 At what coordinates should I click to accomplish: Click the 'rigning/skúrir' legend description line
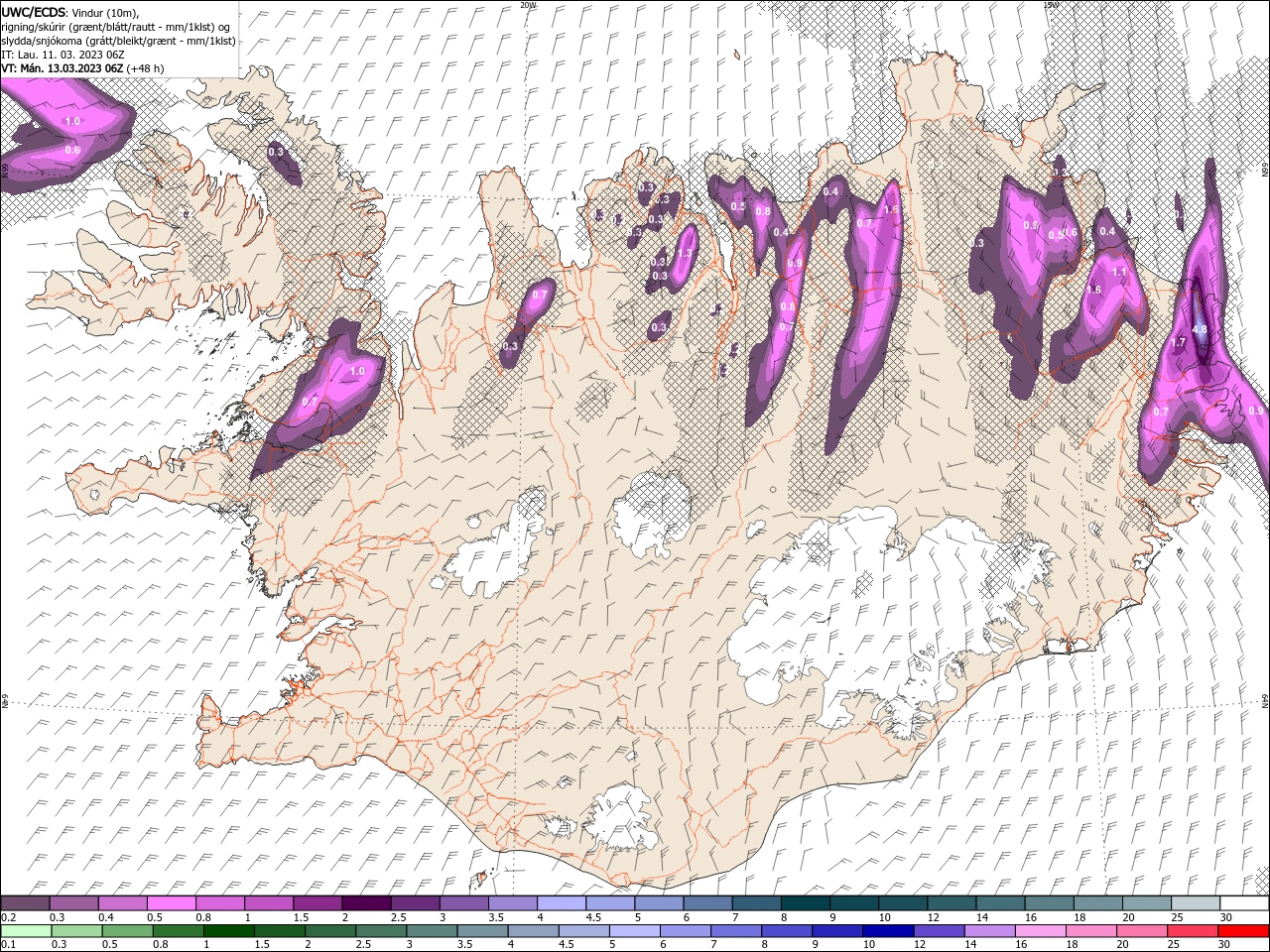pyautogui.click(x=115, y=27)
